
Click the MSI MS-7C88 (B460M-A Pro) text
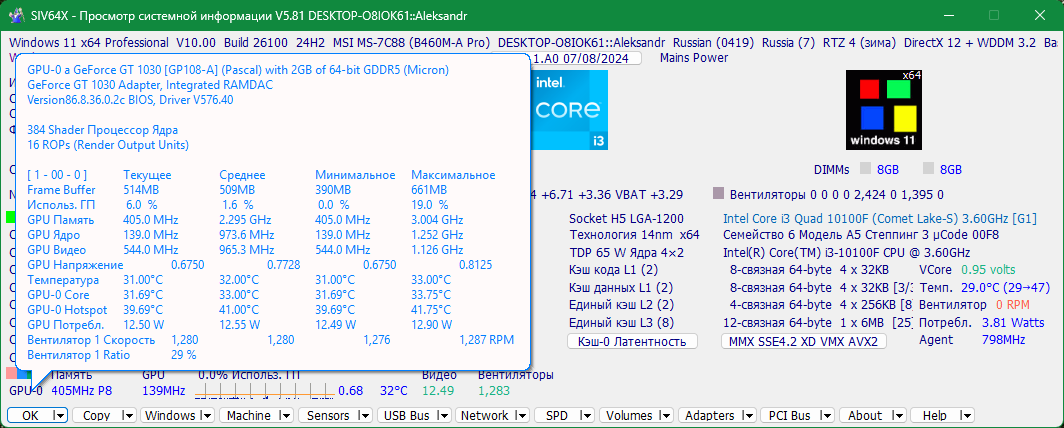tap(411, 42)
